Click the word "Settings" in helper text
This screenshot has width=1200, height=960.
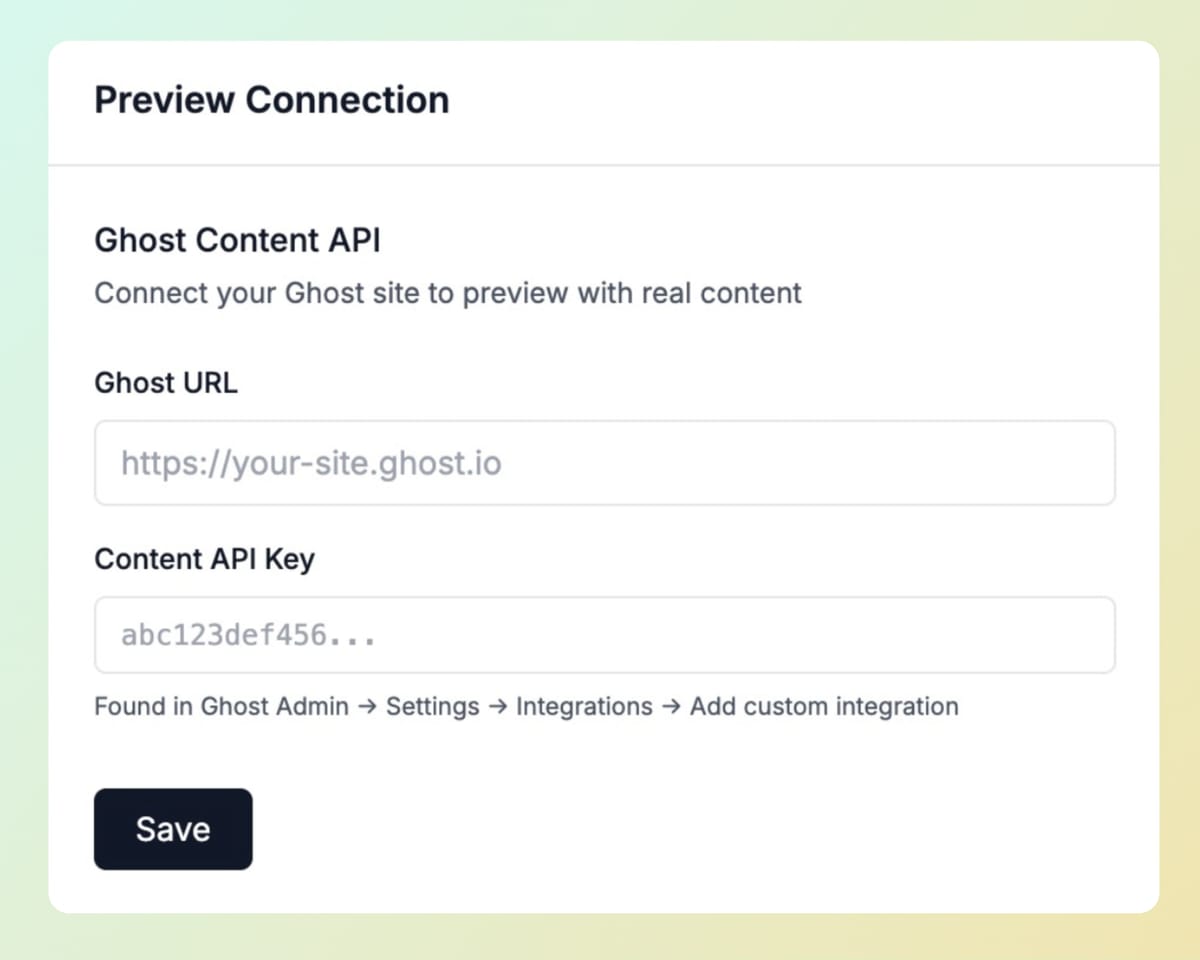[x=432, y=707]
